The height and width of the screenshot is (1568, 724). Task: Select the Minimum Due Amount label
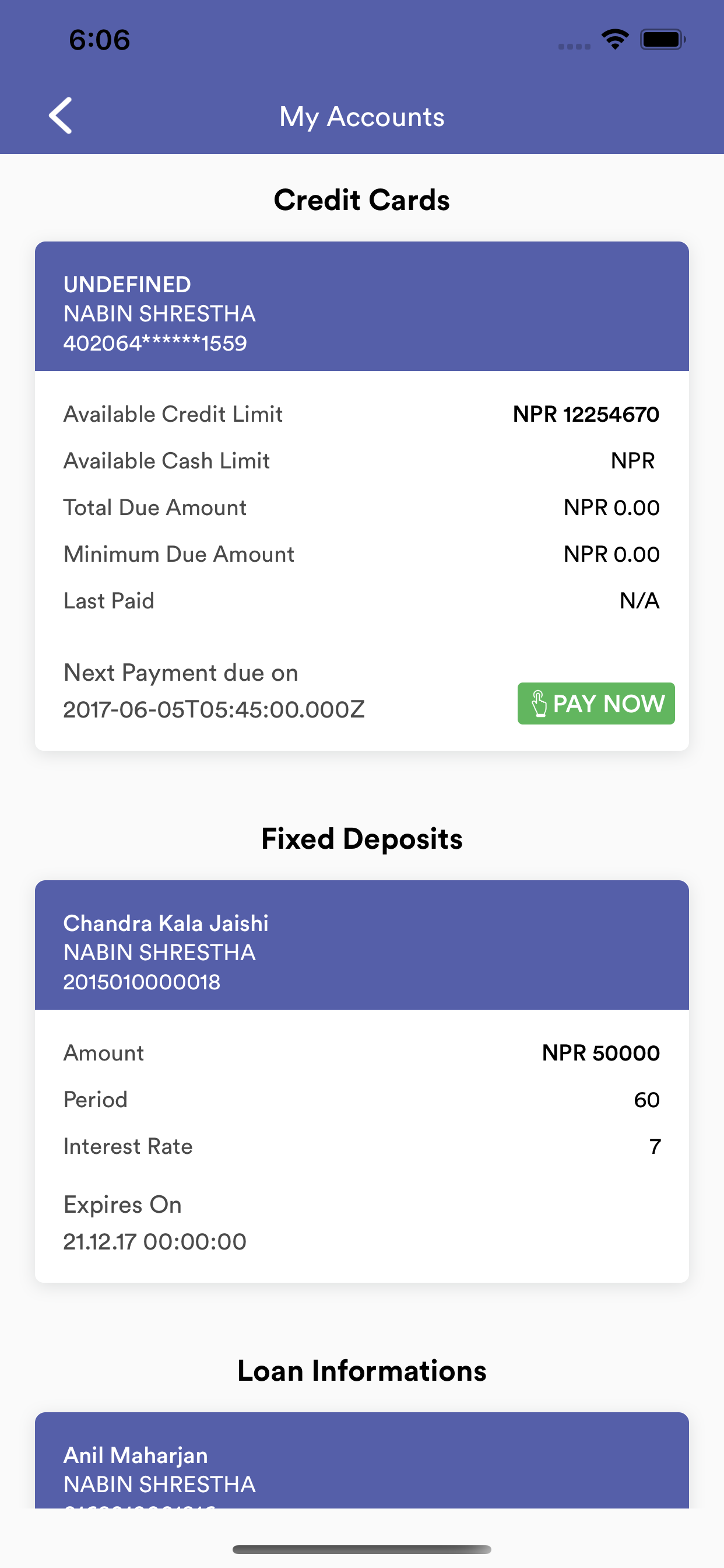coord(179,555)
